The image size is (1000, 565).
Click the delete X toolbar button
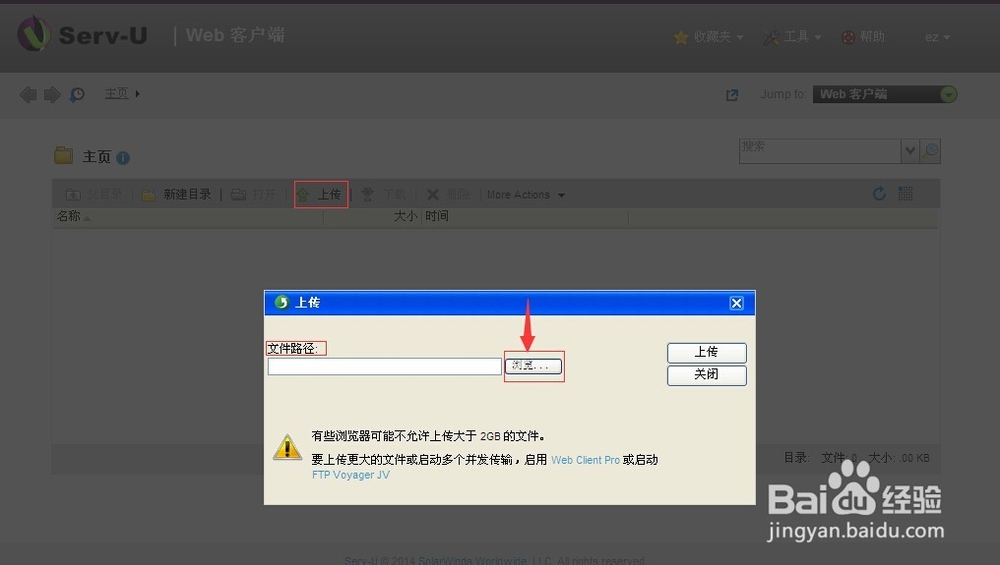[449, 194]
